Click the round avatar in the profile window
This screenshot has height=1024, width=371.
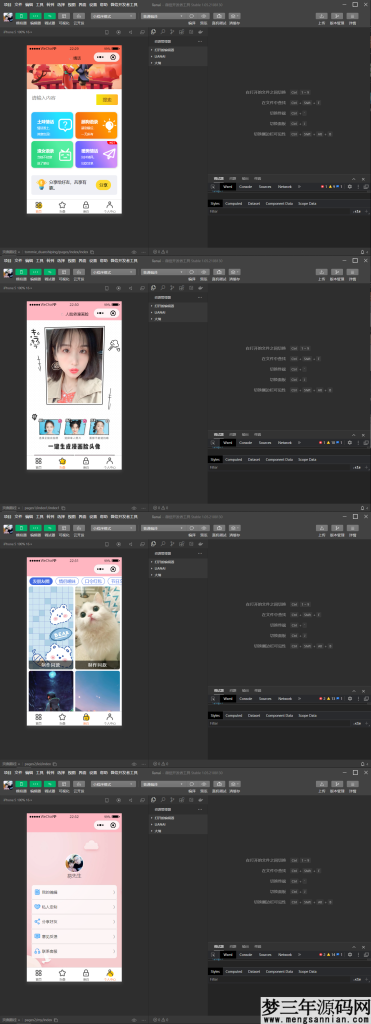coord(74,862)
